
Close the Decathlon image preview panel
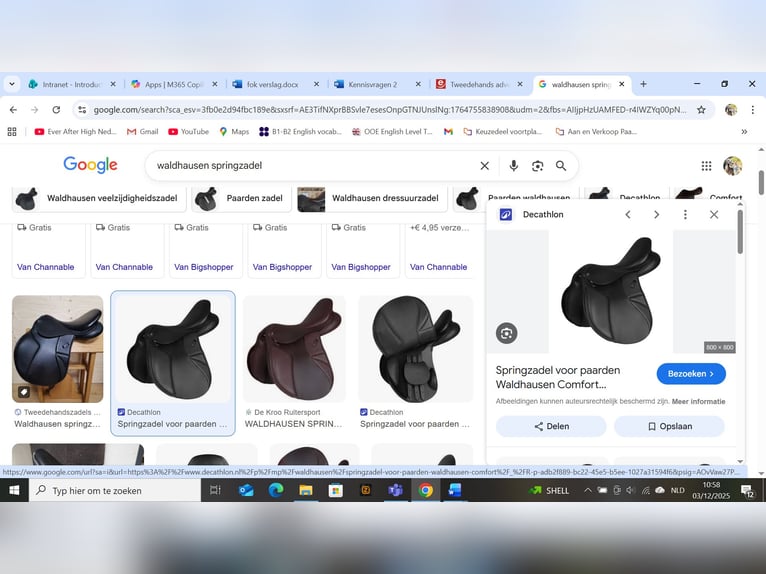coord(714,214)
